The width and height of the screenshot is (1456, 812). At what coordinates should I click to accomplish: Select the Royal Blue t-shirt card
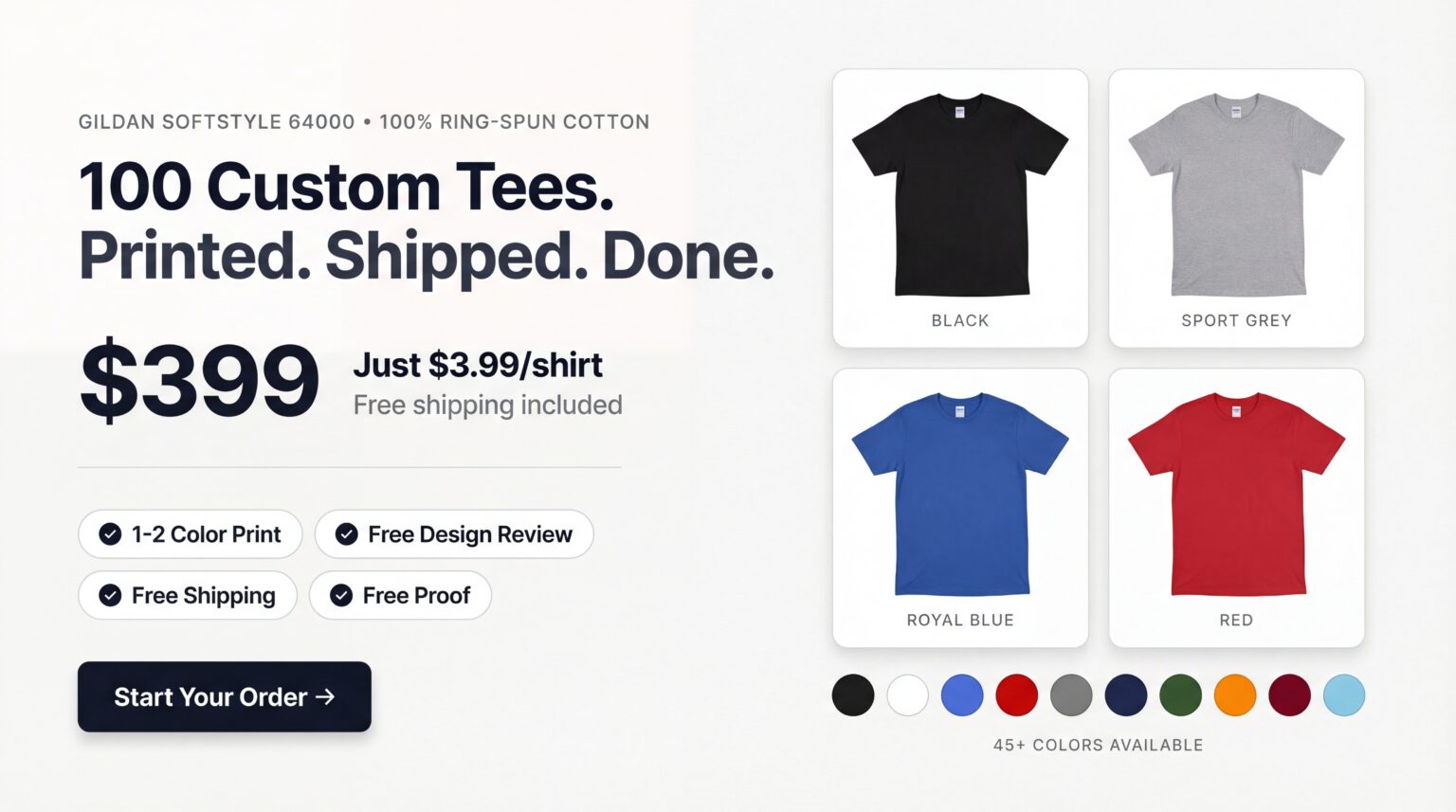coord(960,508)
